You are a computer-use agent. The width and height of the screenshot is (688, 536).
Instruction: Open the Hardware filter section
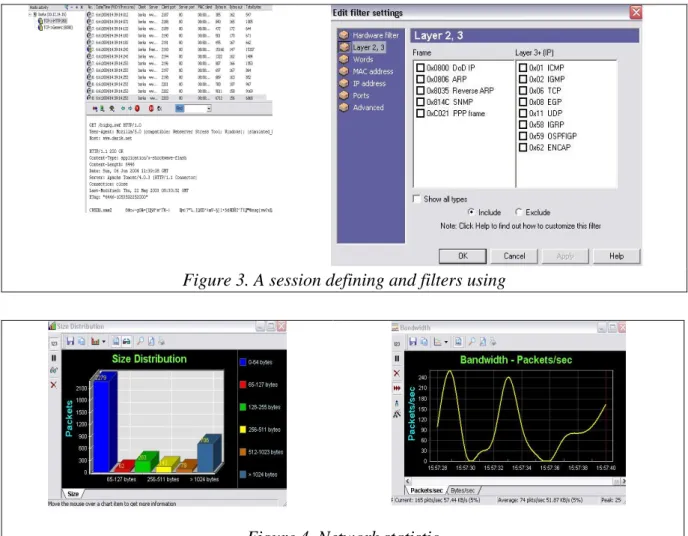click(x=369, y=35)
